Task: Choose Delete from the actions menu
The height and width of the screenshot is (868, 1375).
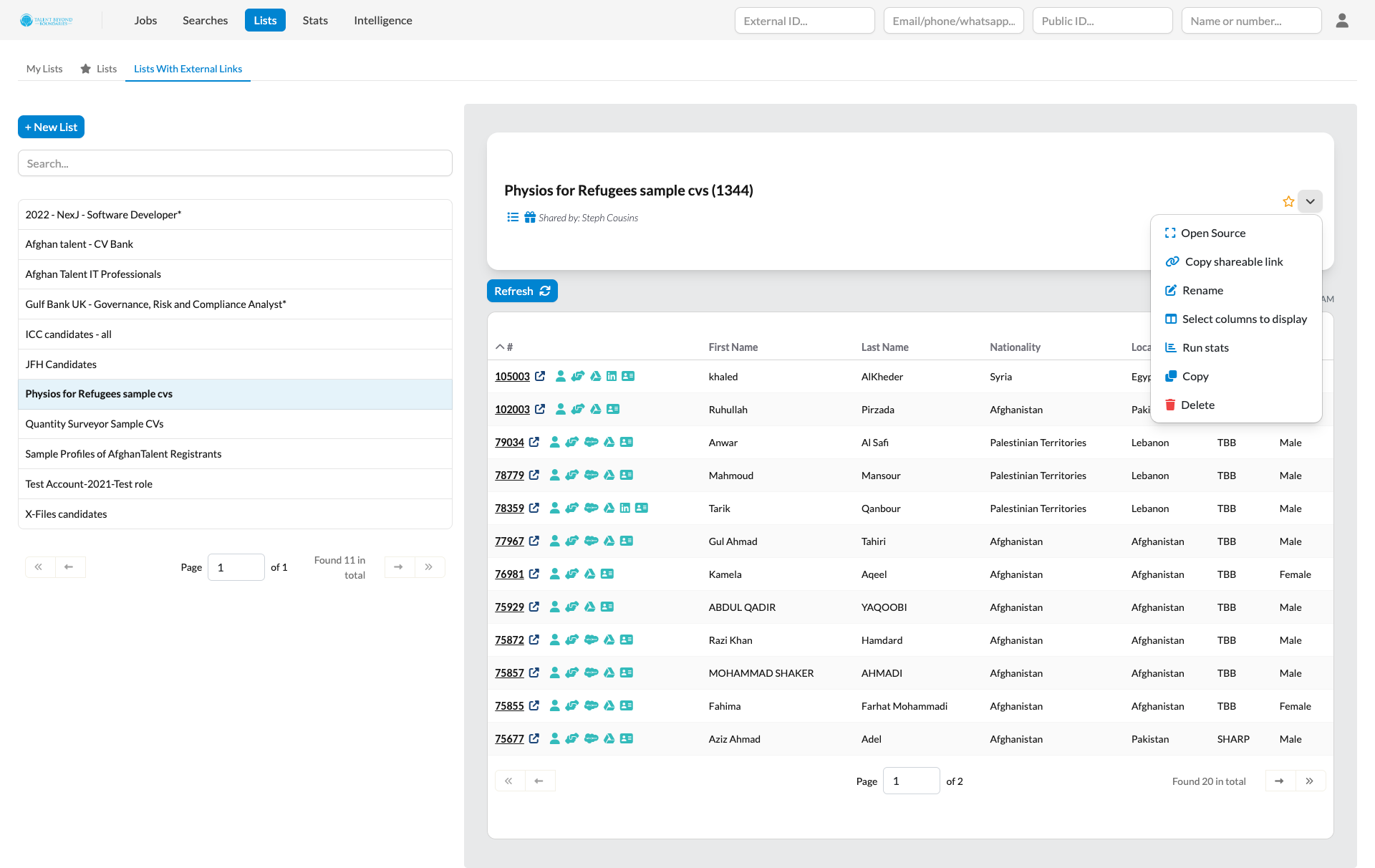Action: pos(1198,405)
